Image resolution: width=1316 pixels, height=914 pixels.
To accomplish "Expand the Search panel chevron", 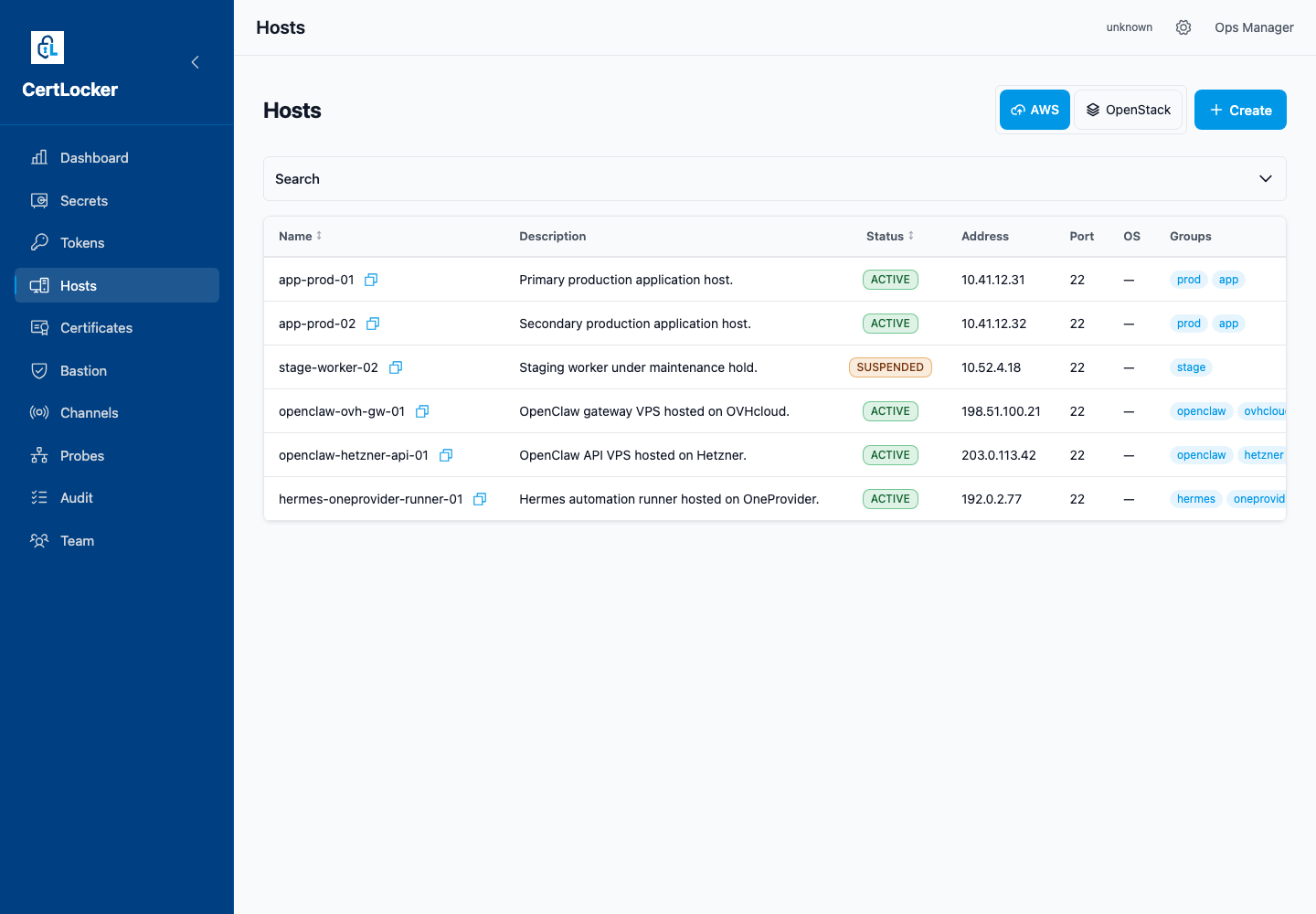I will 1266,179.
